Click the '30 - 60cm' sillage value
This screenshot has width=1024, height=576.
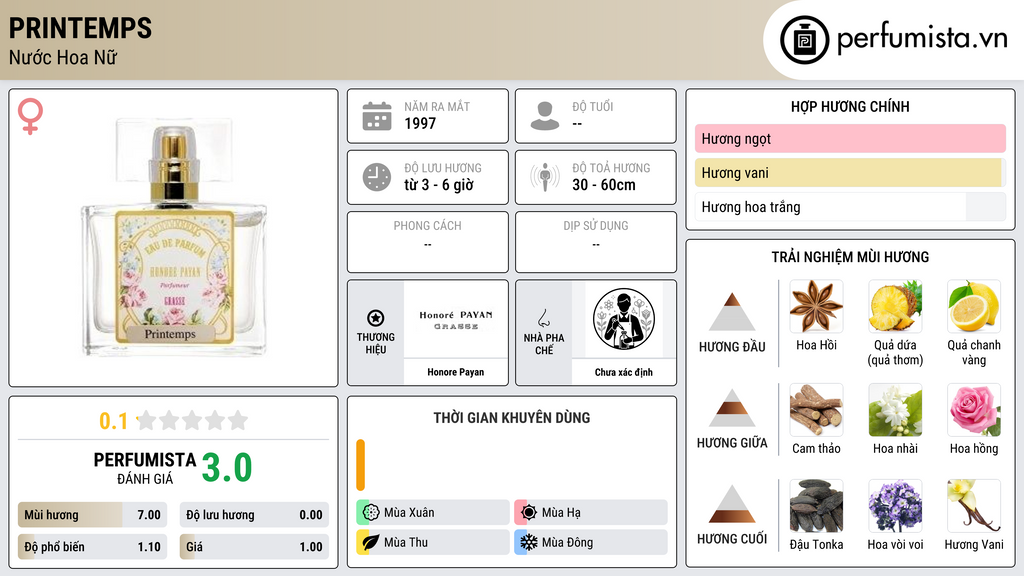[604, 185]
